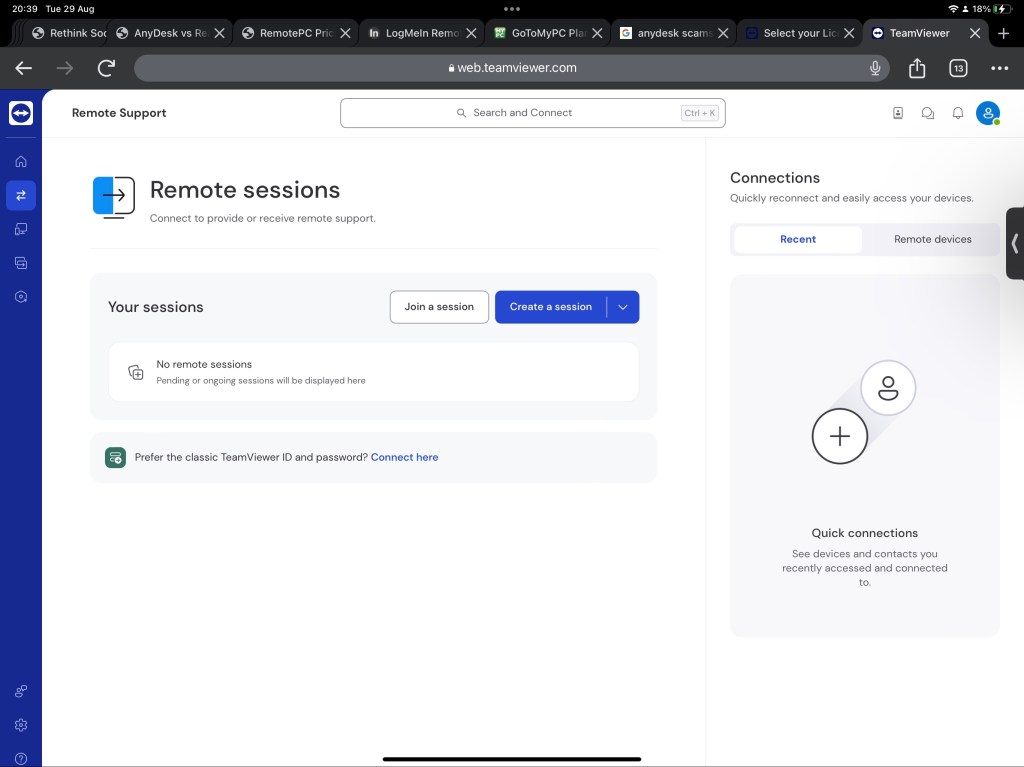This screenshot has height=767, width=1024.
Task: Reload the page with the refresh icon
Action: click(106, 68)
